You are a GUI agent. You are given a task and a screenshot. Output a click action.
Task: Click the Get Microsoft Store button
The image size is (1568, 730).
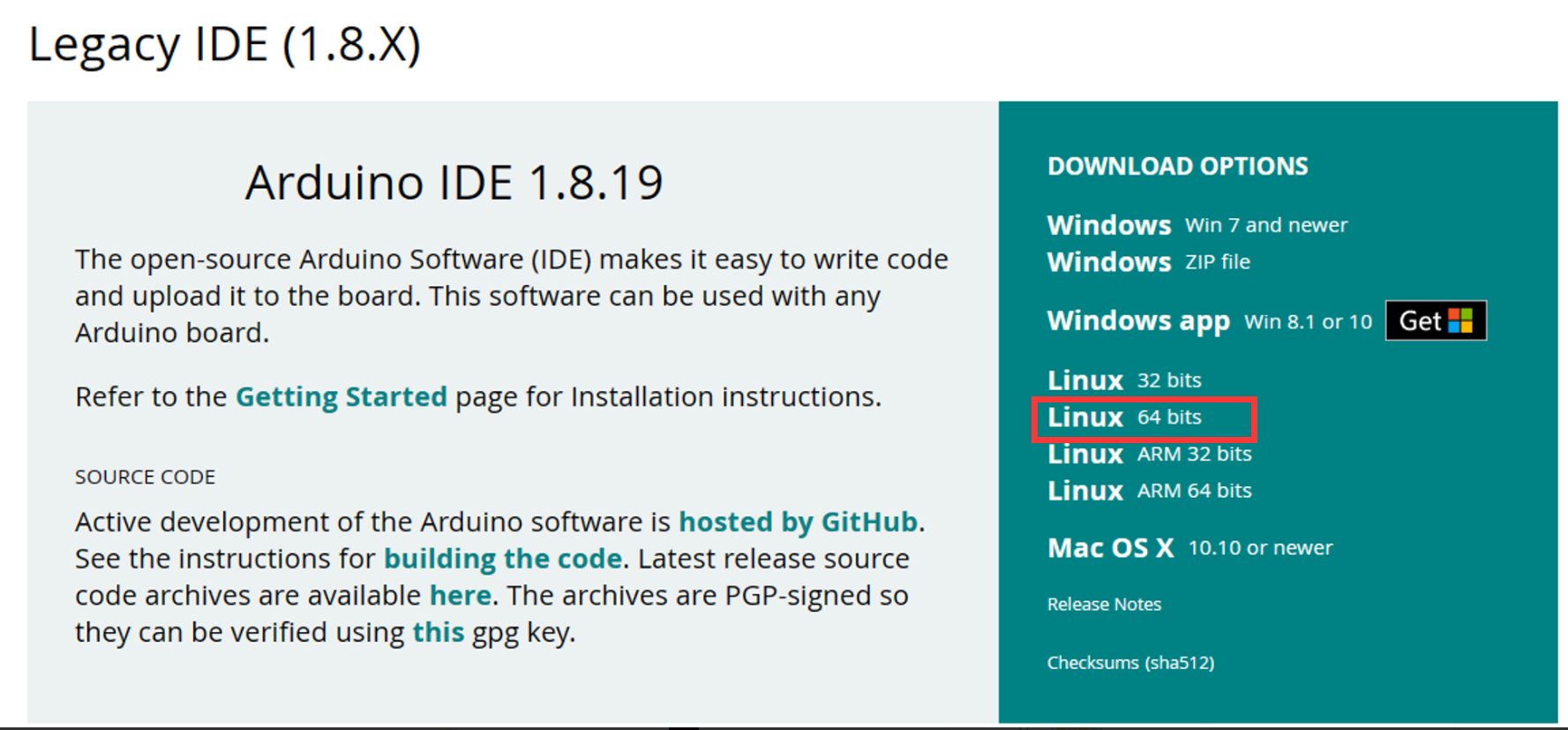click(x=1436, y=320)
